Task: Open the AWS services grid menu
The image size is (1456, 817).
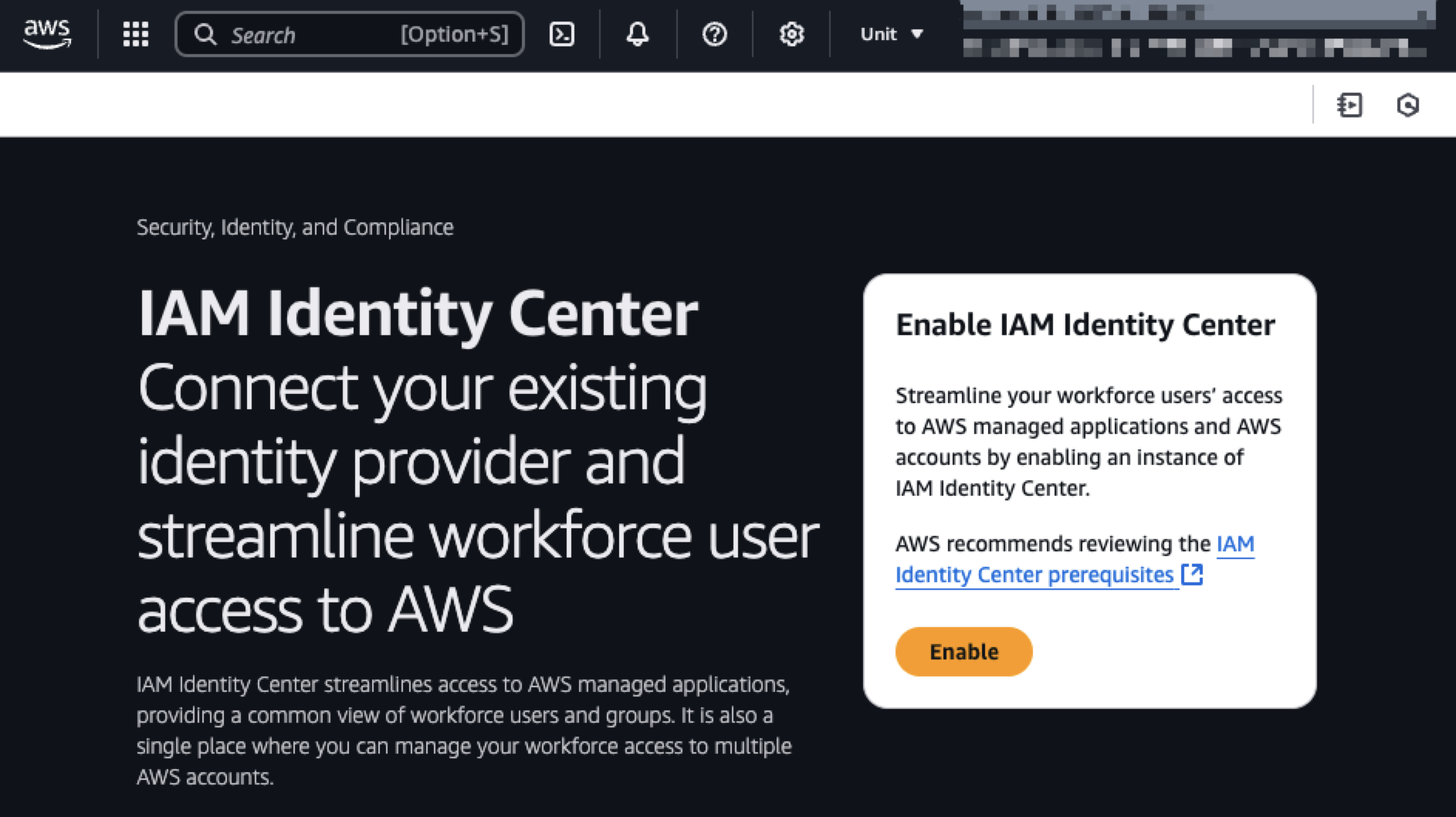Action: click(136, 34)
